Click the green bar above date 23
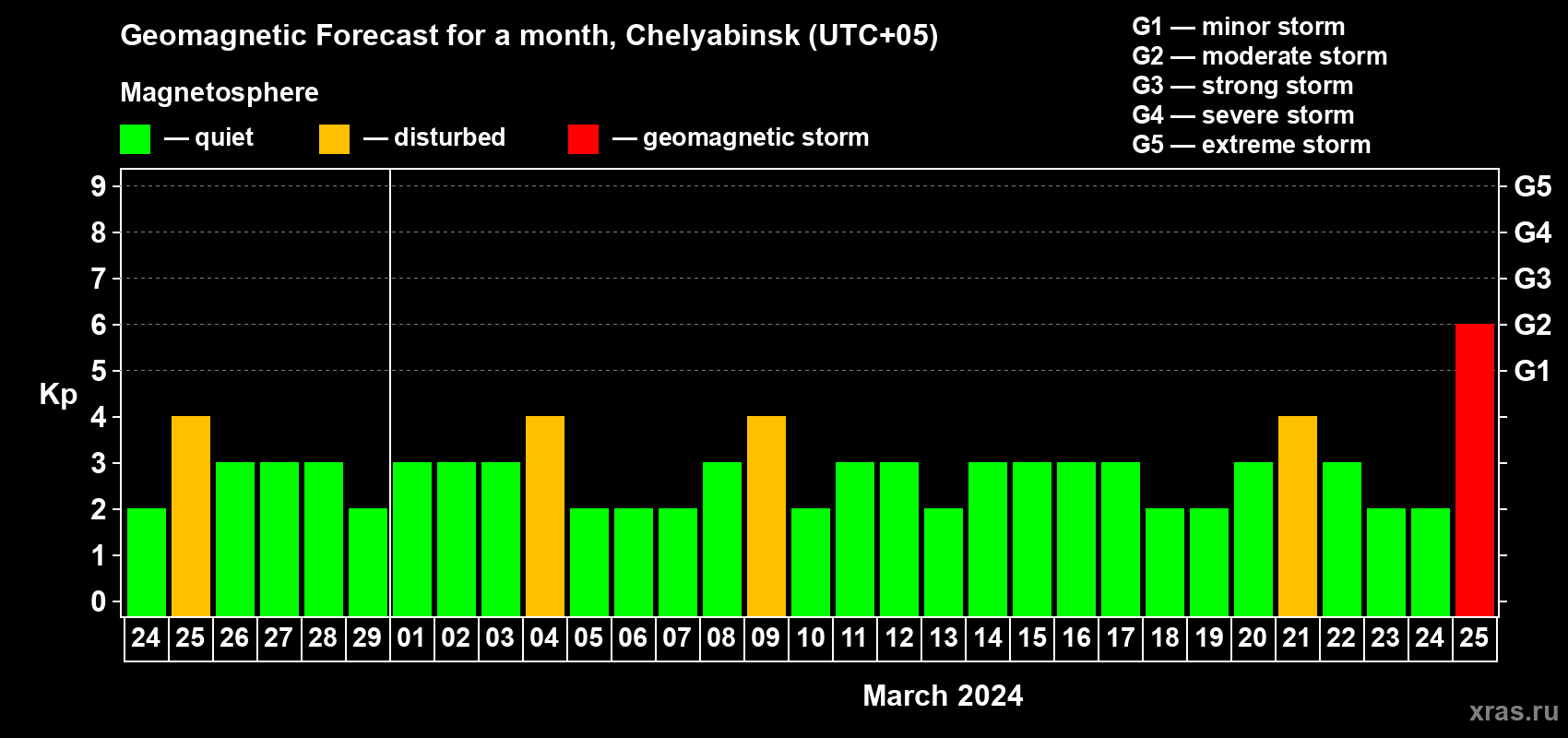 click(1385, 562)
